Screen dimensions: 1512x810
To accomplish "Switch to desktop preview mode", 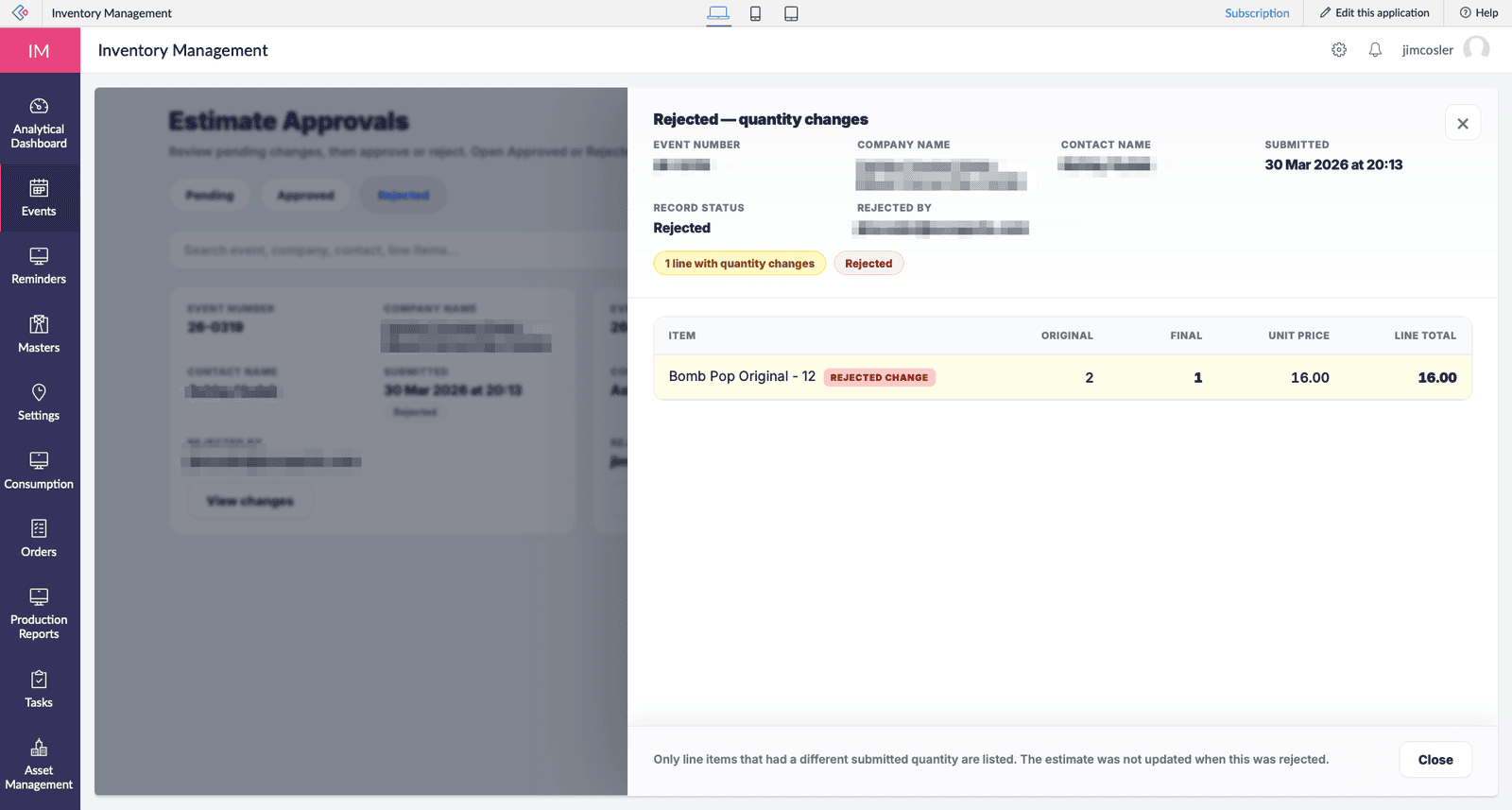I will click(718, 13).
